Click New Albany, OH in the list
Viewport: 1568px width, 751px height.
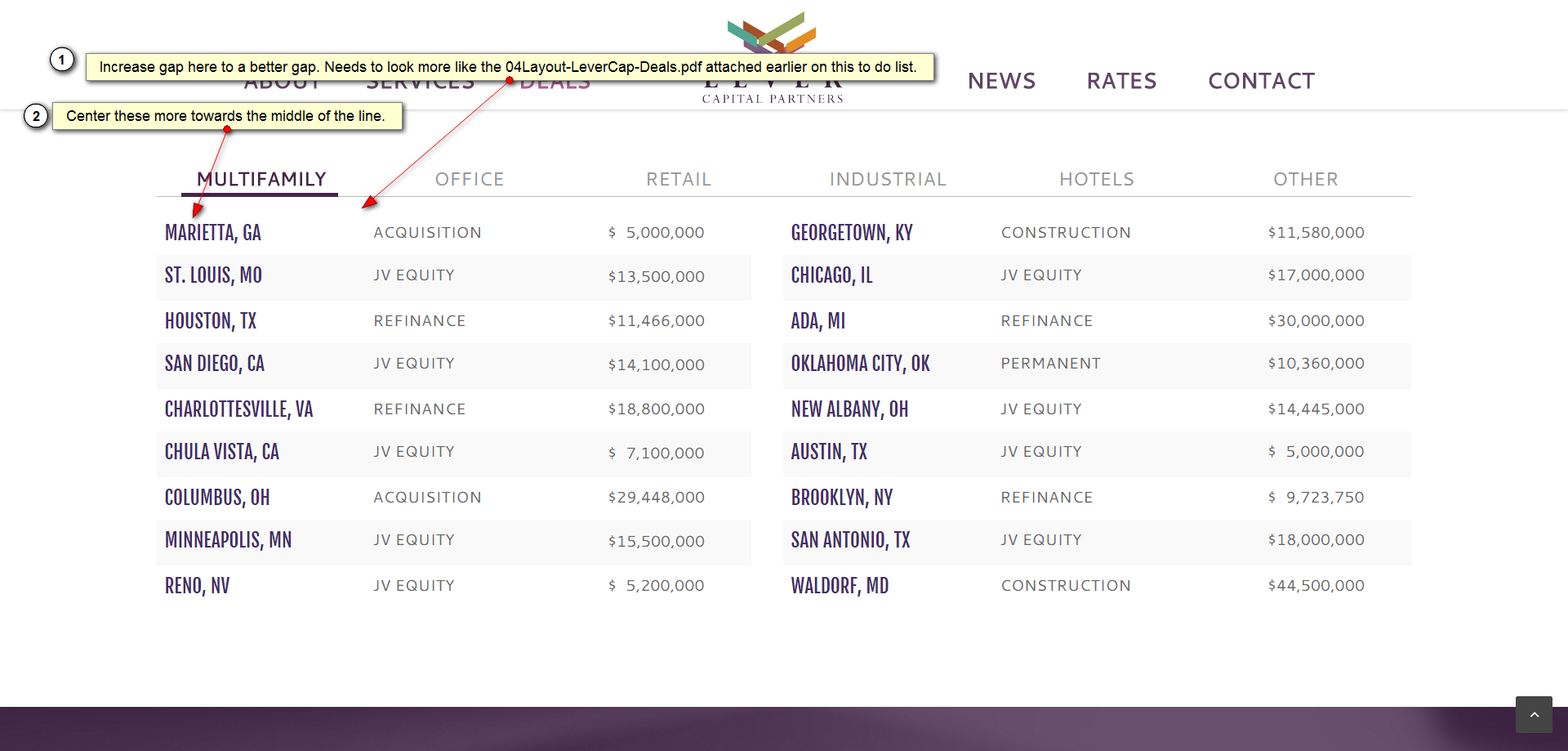point(849,409)
